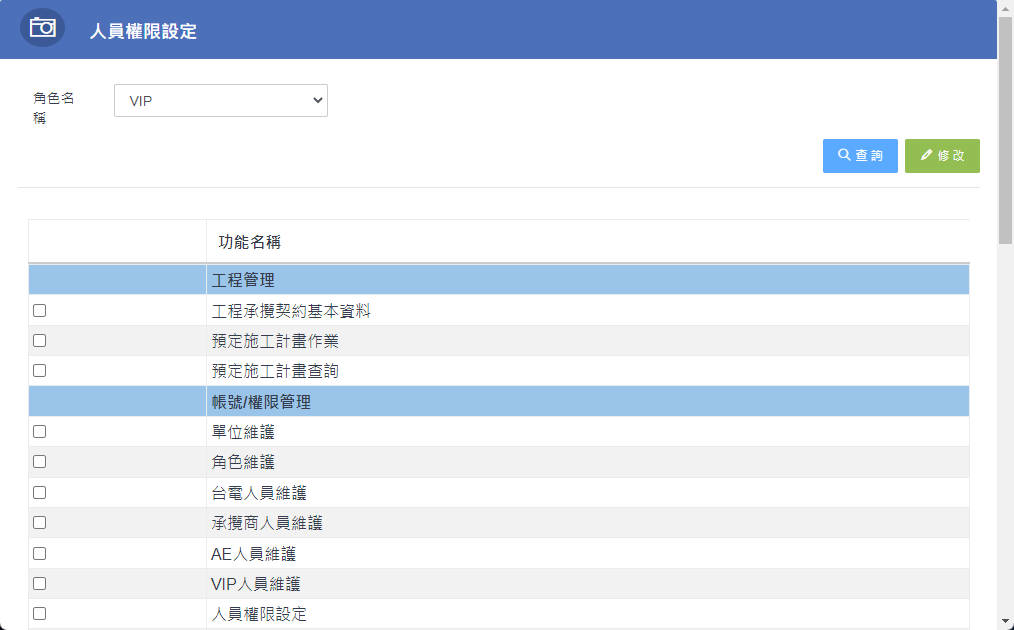Check the 預定施工計畫作業 checkbox
Screen dimensions: 1014x630
coord(39,340)
